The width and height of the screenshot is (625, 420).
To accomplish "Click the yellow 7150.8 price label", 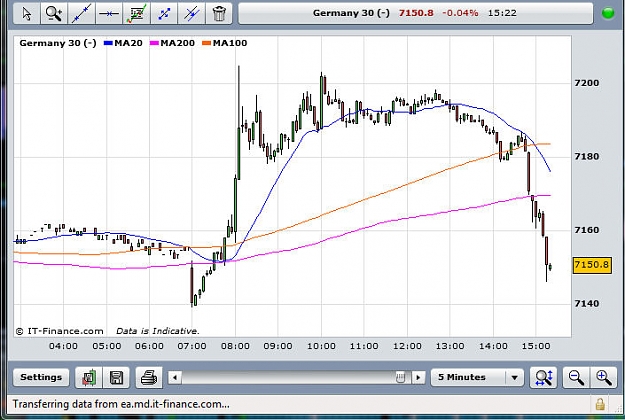I will 592,265.
